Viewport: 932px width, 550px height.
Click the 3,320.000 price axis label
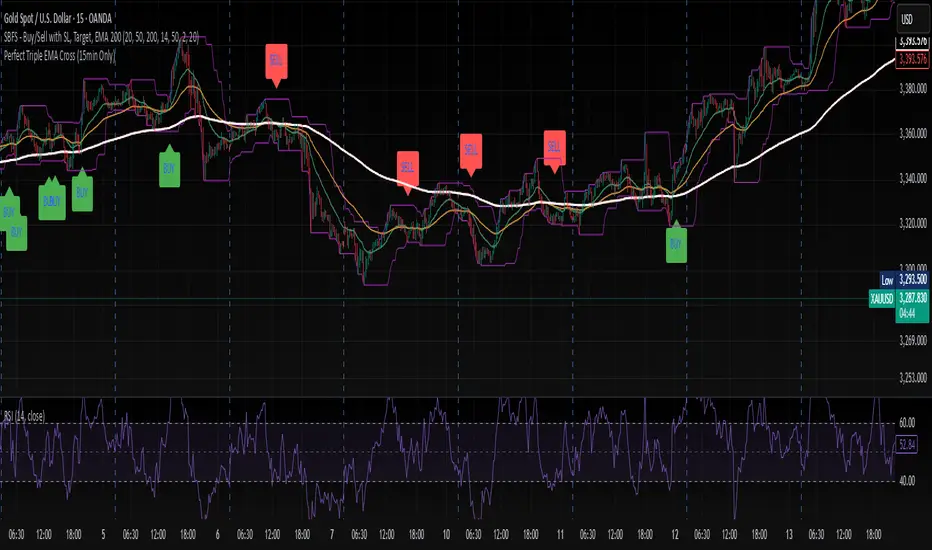click(912, 223)
